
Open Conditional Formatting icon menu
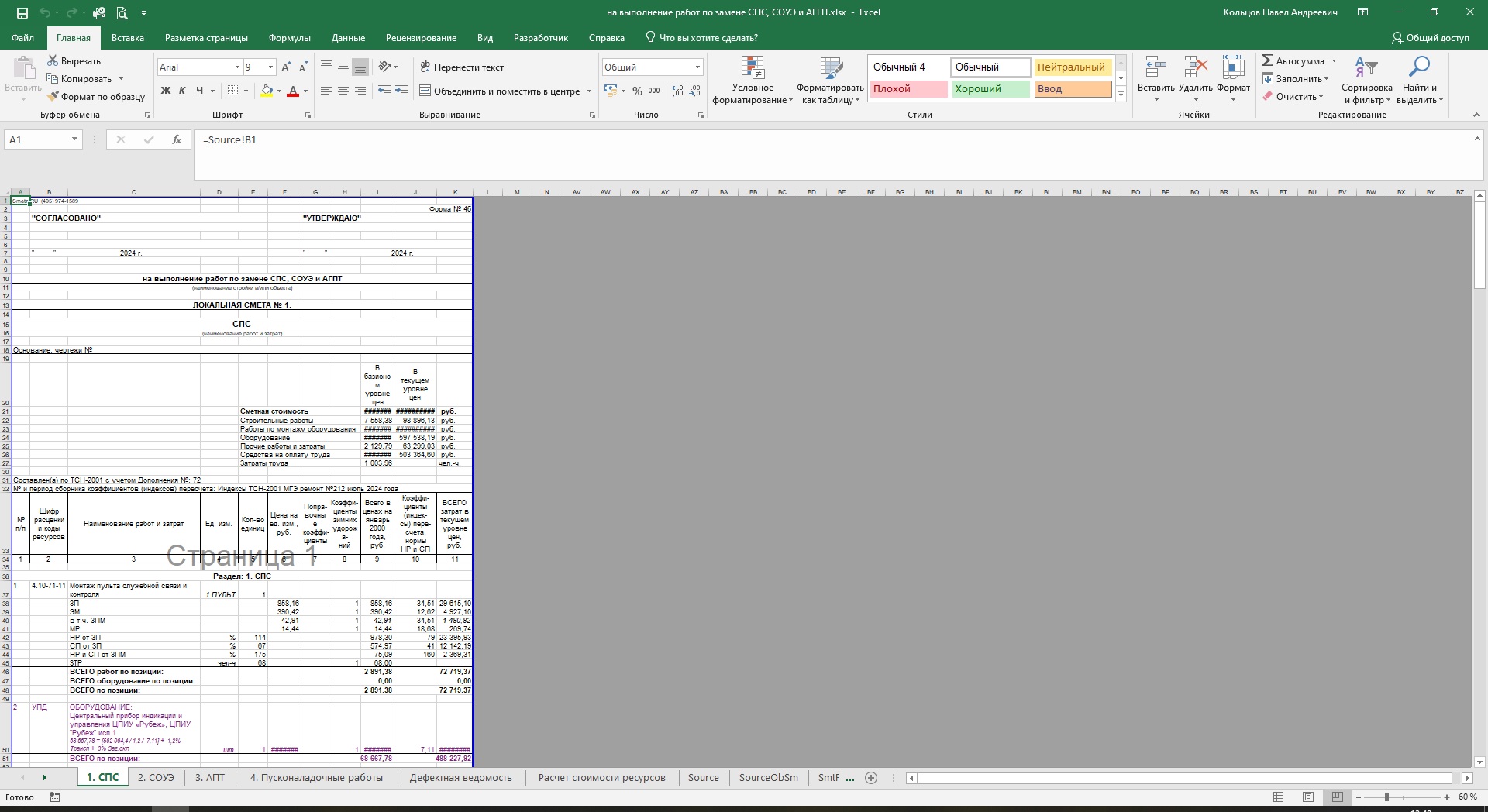coord(753,68)
